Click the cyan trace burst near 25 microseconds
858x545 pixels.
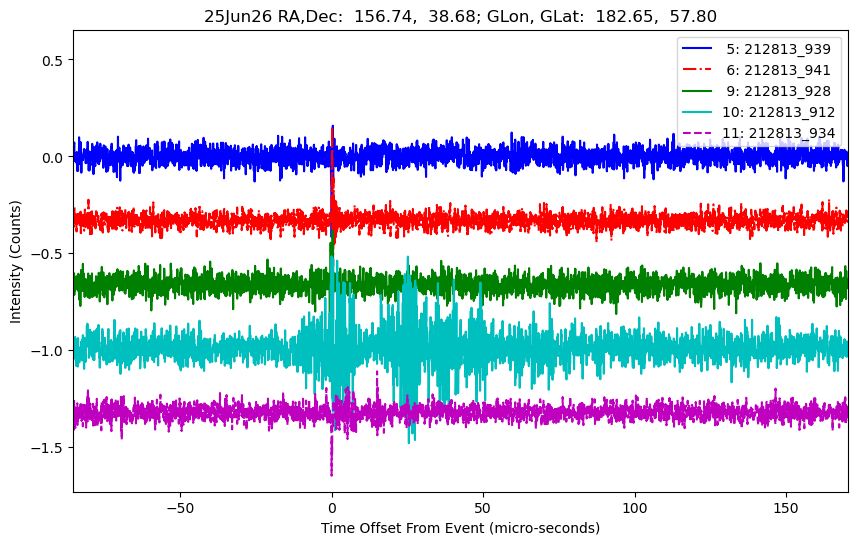(408, 350)
